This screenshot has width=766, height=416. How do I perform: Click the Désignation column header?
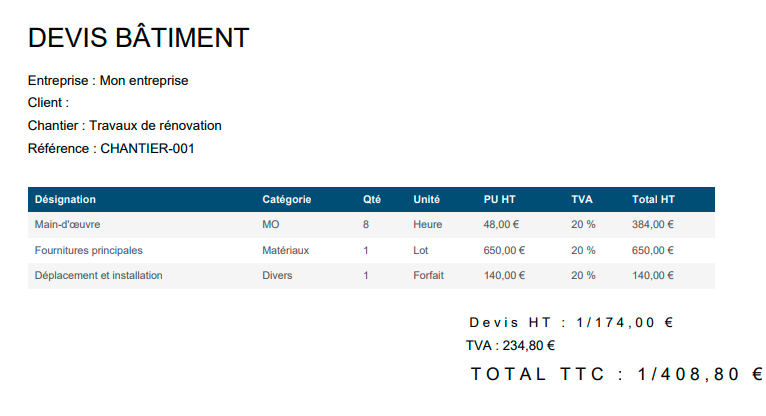click(x=65, y=199)
